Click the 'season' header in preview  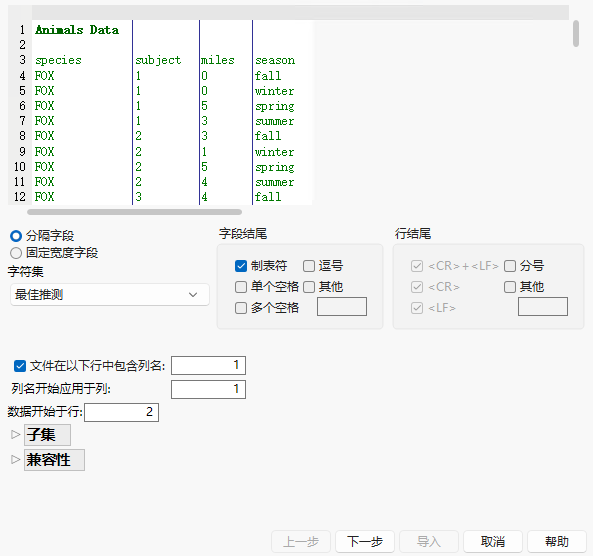[275, 60]
